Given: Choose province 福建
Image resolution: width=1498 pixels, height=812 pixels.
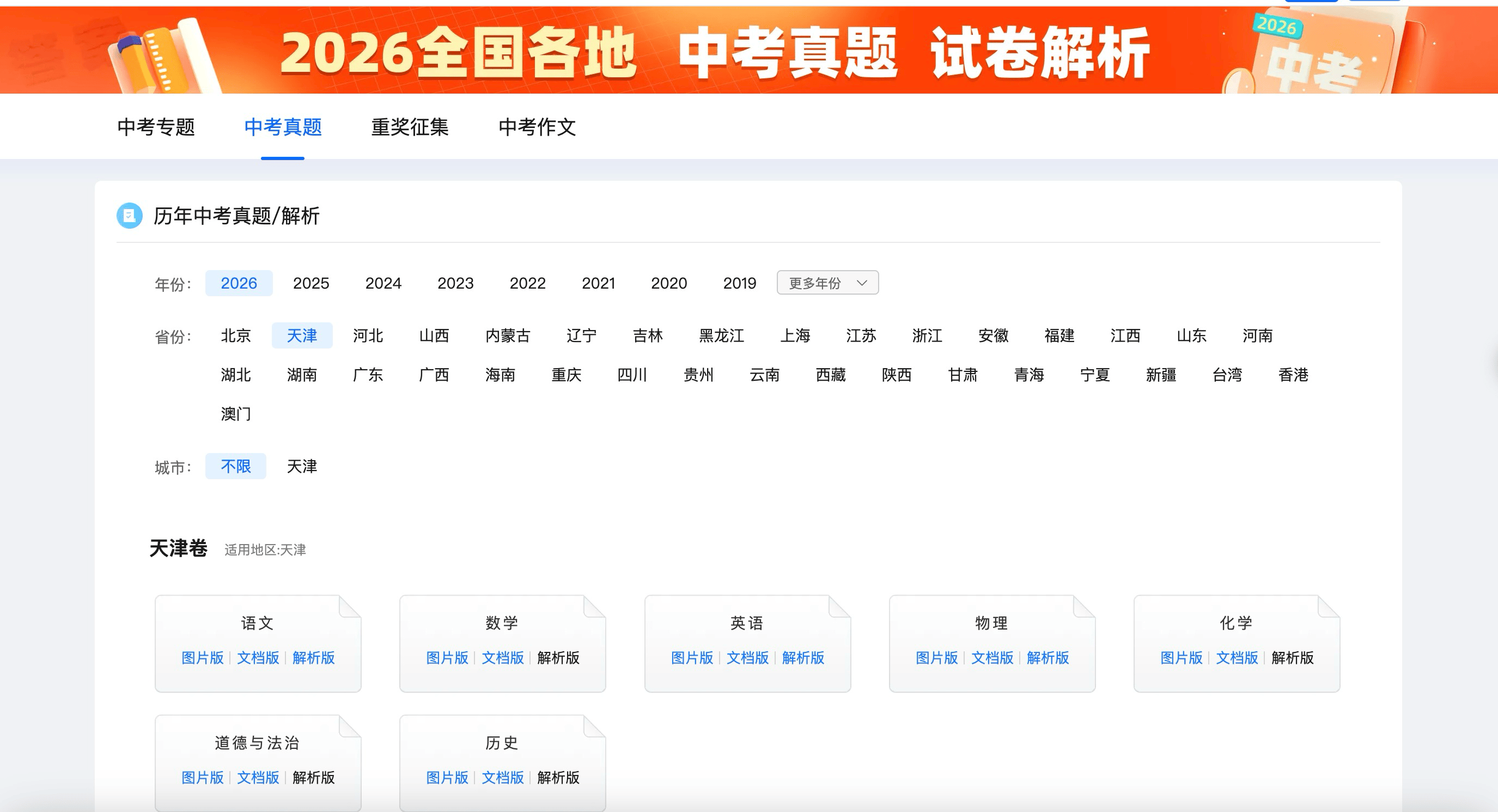Looking at the screenshot, I should point(1059,335).
